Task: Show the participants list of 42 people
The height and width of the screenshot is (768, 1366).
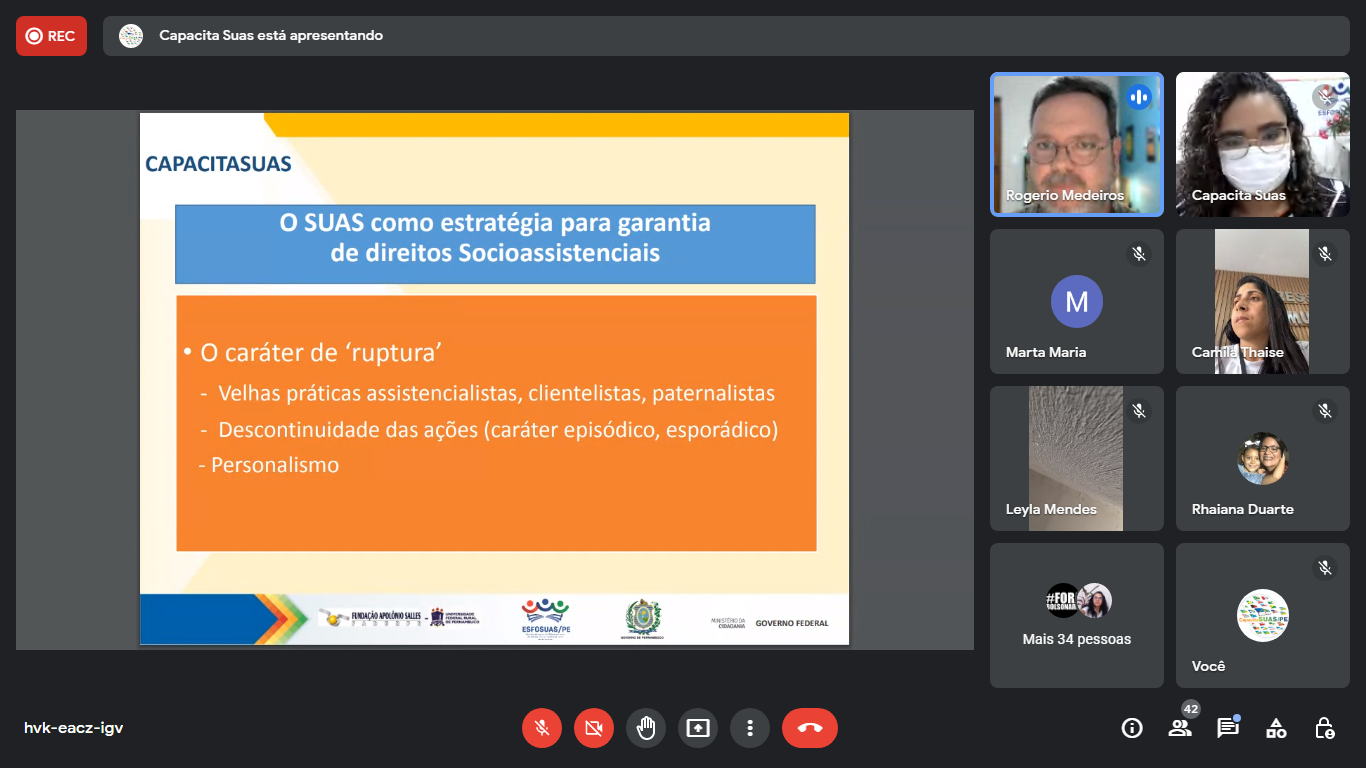Action: tap(1180, 728)
